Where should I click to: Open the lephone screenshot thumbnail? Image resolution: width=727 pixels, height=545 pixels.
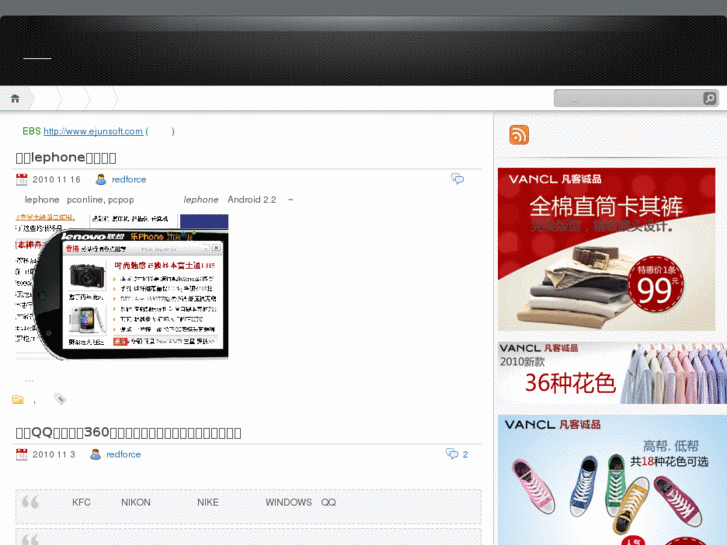121,287
